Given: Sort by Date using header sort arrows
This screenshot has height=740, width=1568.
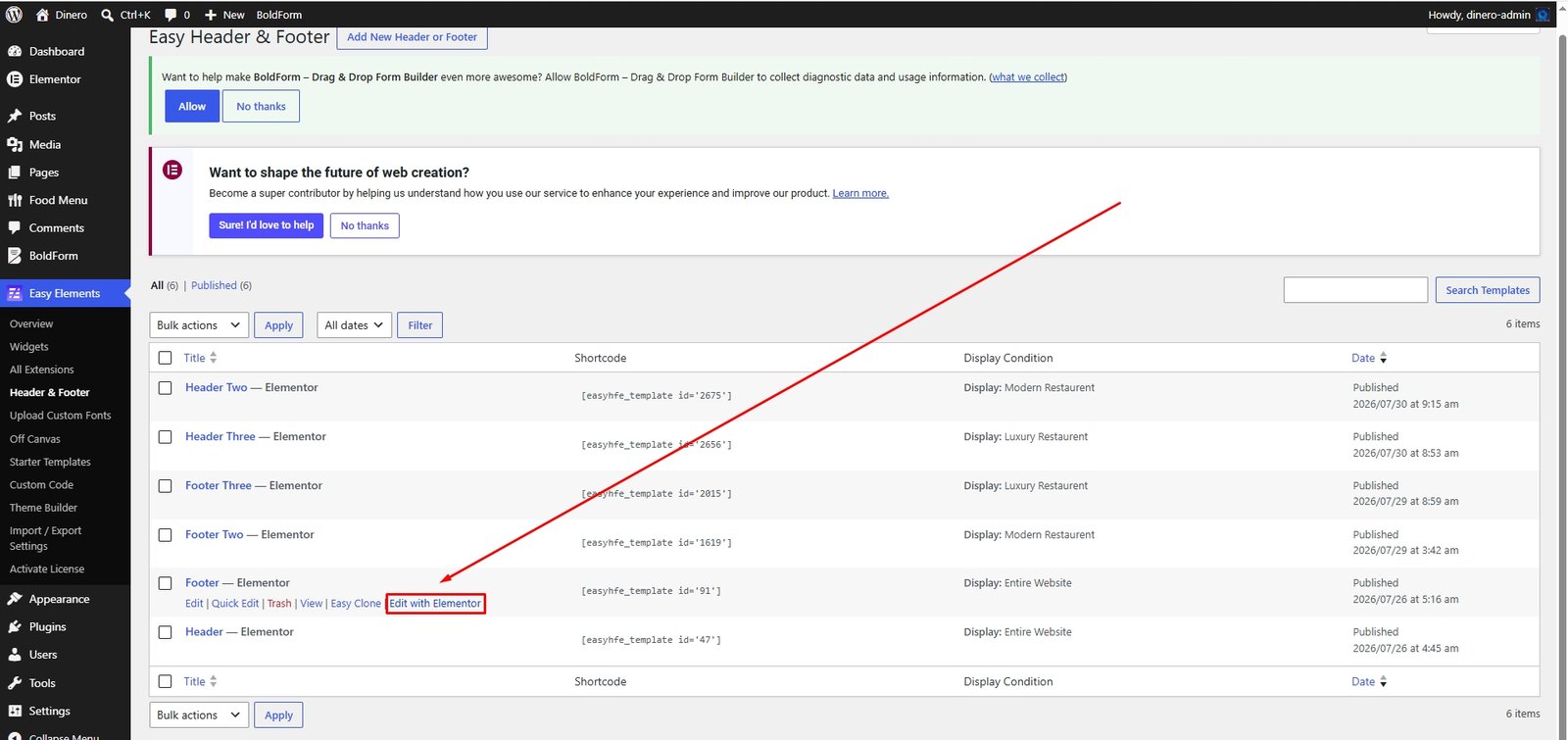Looking at the screenshot, I should 1383,358.
